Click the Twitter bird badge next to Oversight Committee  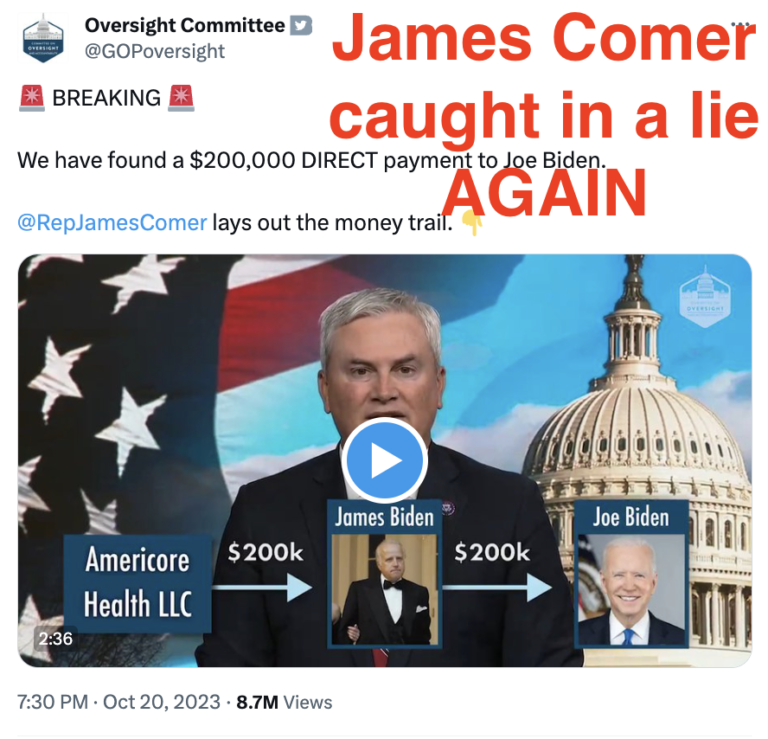pos(301,25)
